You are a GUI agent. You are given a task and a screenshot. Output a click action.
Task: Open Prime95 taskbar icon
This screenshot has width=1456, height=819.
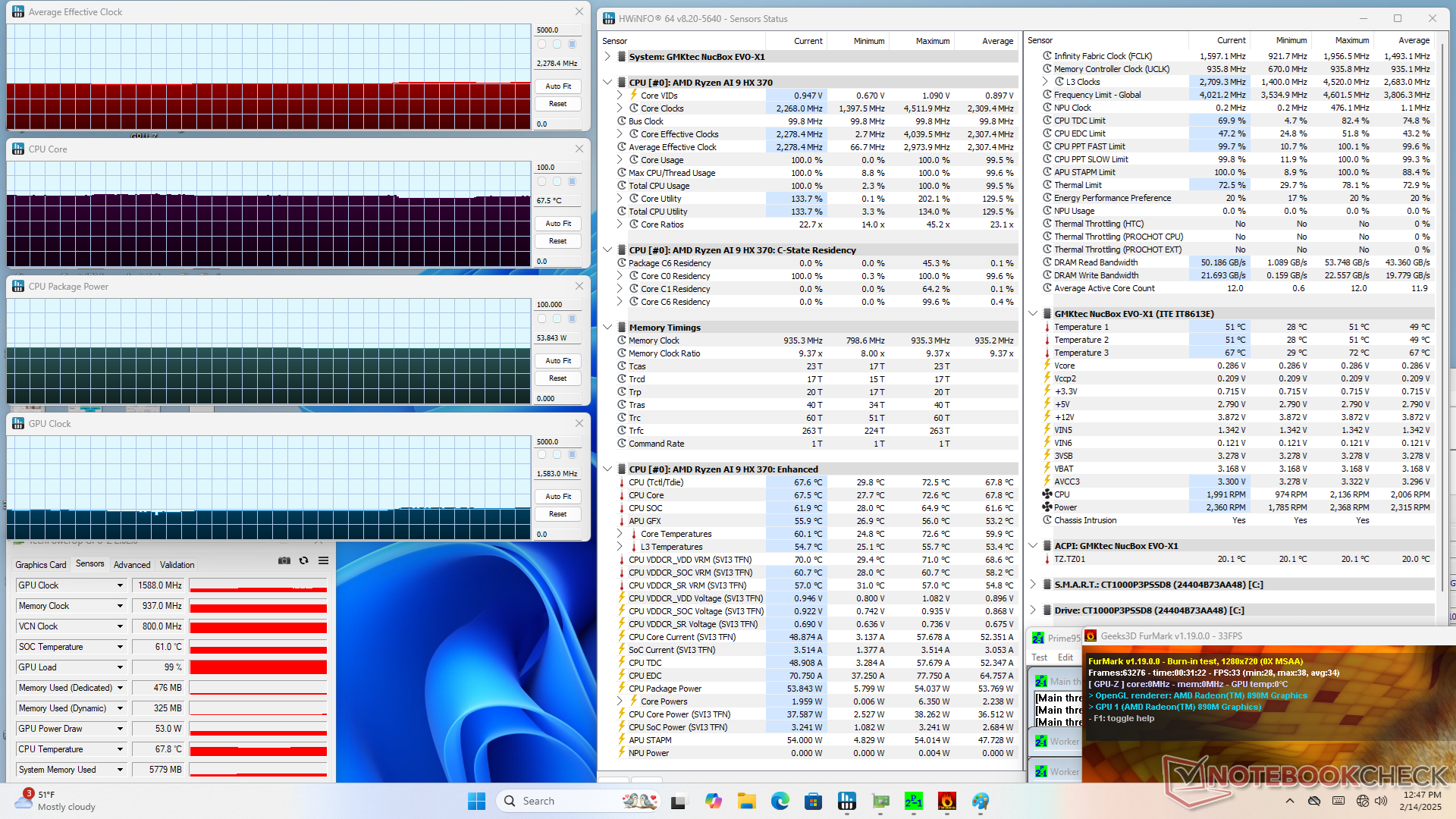(913, 801)
